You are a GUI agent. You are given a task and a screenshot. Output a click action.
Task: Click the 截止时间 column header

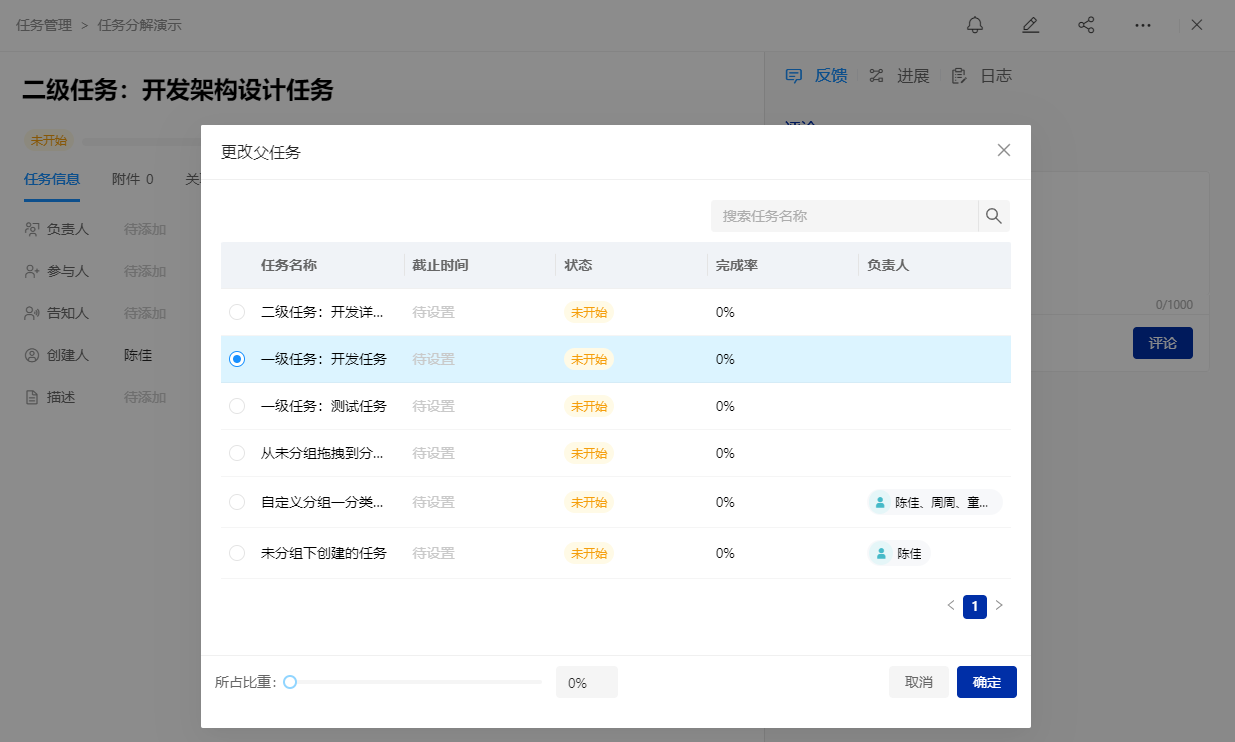(441, 265)
